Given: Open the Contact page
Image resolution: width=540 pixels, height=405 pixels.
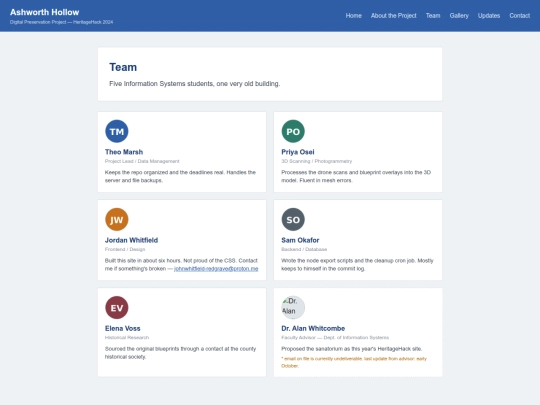Looking at the screenshot, I should pyautogui.click(x=520, y=15).
